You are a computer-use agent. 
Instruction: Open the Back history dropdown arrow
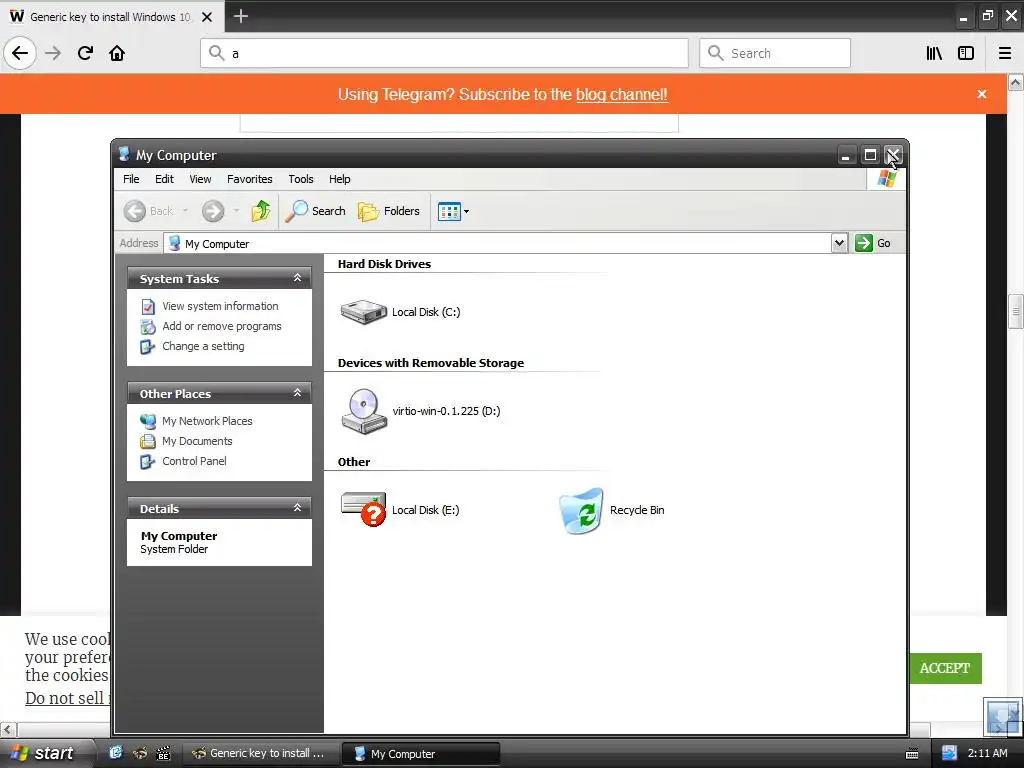coord(185,211)
